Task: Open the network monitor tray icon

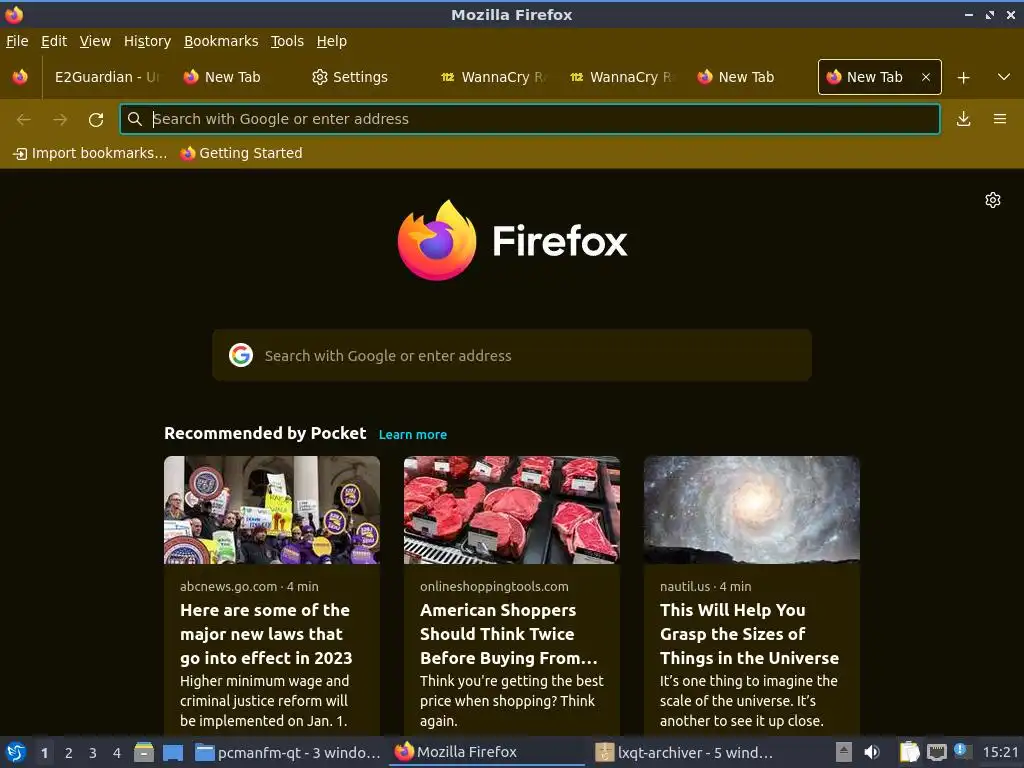Action: point(936,752)
